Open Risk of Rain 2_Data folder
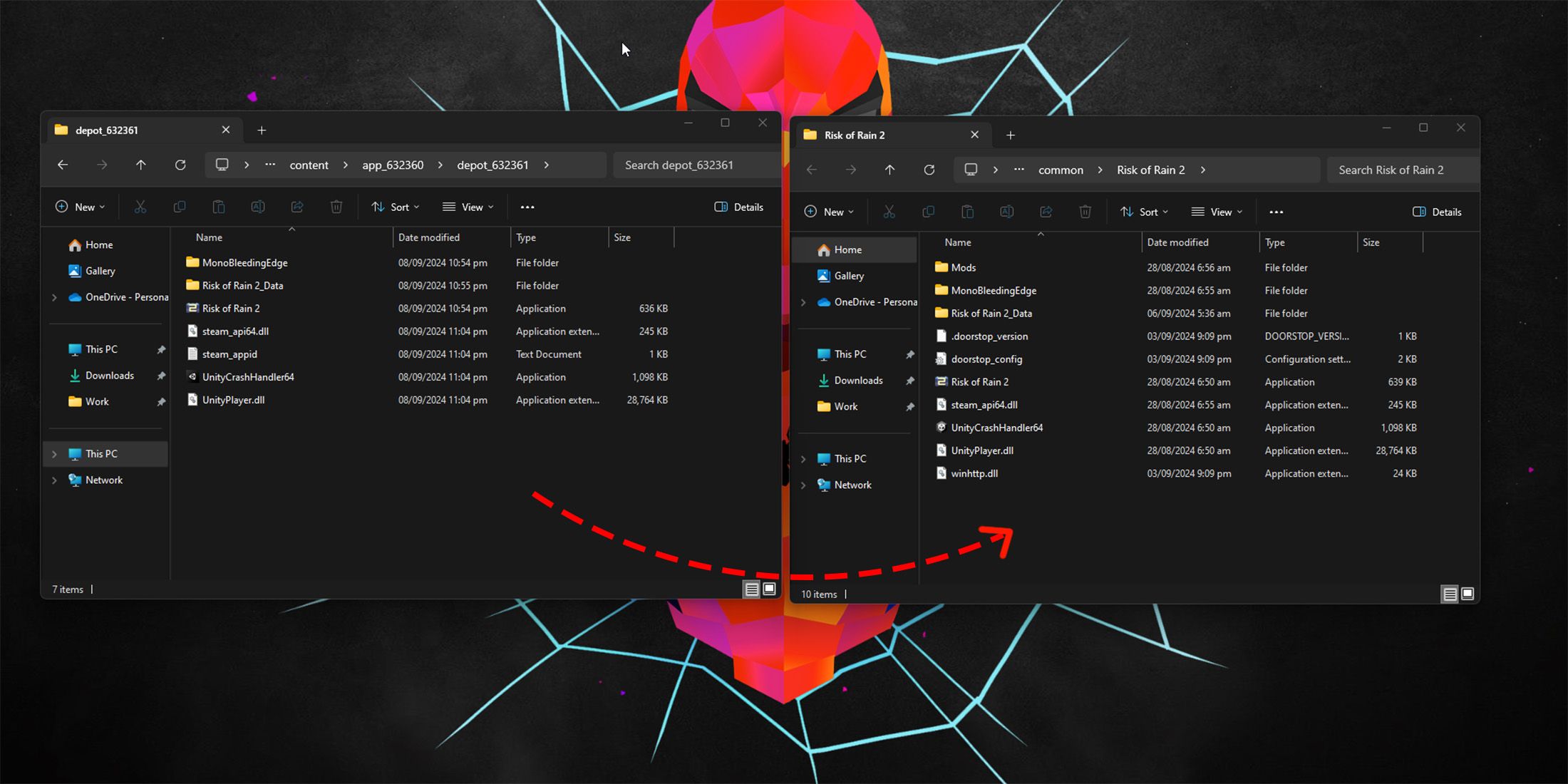This screenshot has width=1568, height=784. click(989, 313)
